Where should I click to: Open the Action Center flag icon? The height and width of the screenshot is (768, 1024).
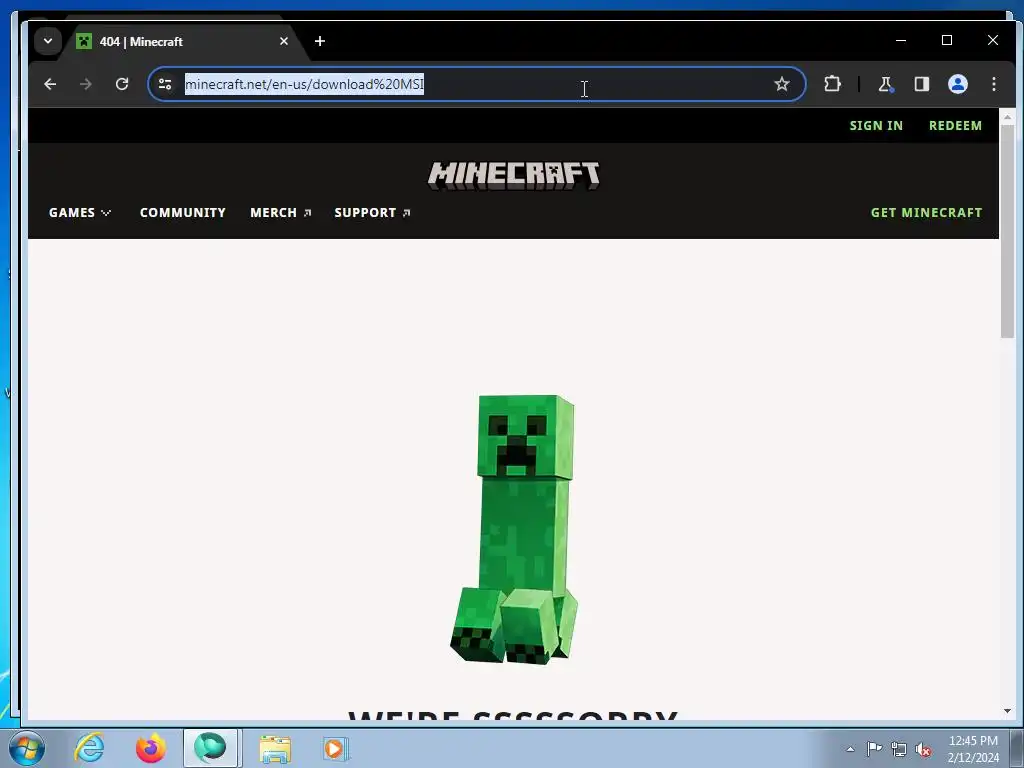[x=874, y=749]
